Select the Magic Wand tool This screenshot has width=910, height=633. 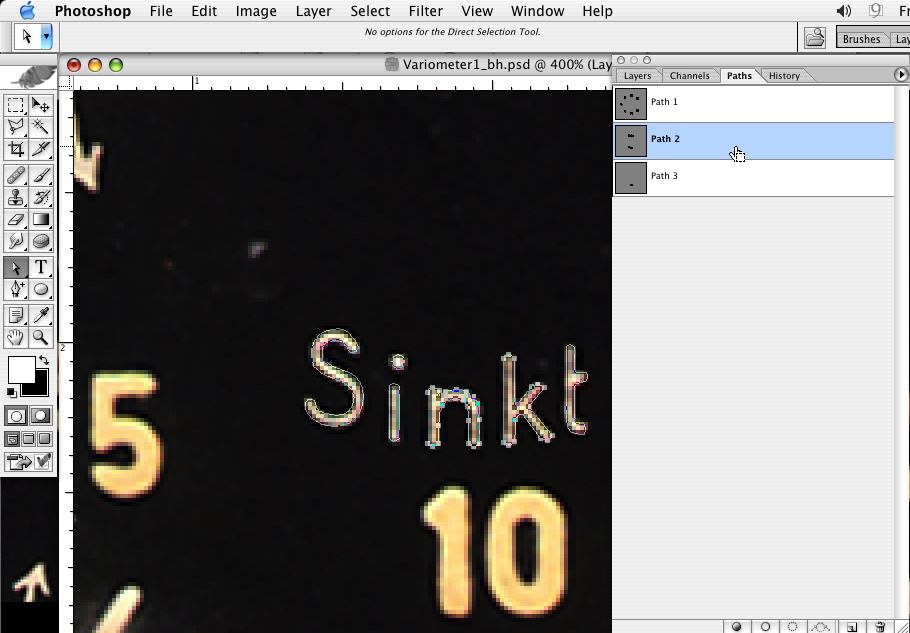coord(41,127)
